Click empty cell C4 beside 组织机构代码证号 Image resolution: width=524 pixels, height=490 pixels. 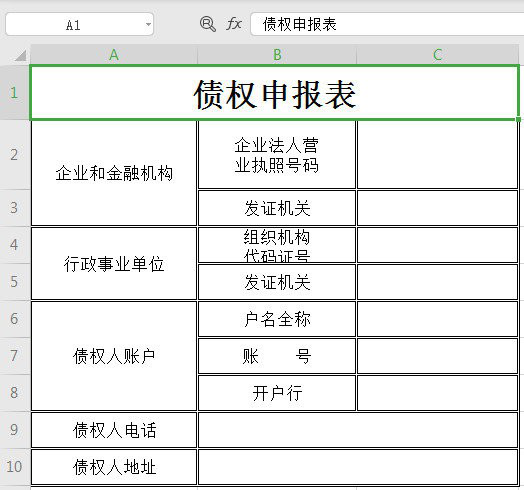tap(437, 245)
